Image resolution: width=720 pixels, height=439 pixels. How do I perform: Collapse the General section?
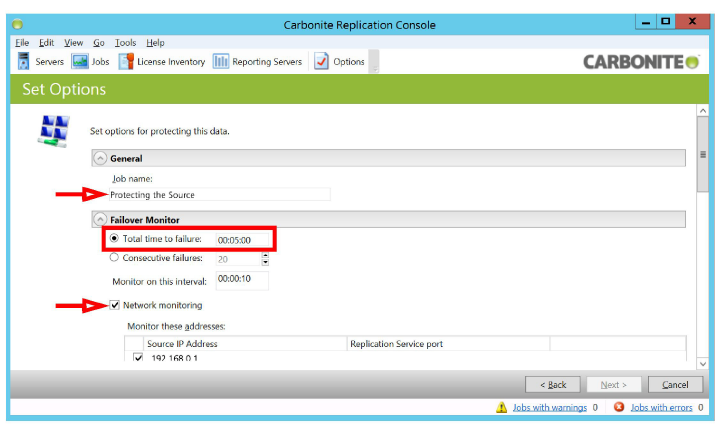(100, 158)
